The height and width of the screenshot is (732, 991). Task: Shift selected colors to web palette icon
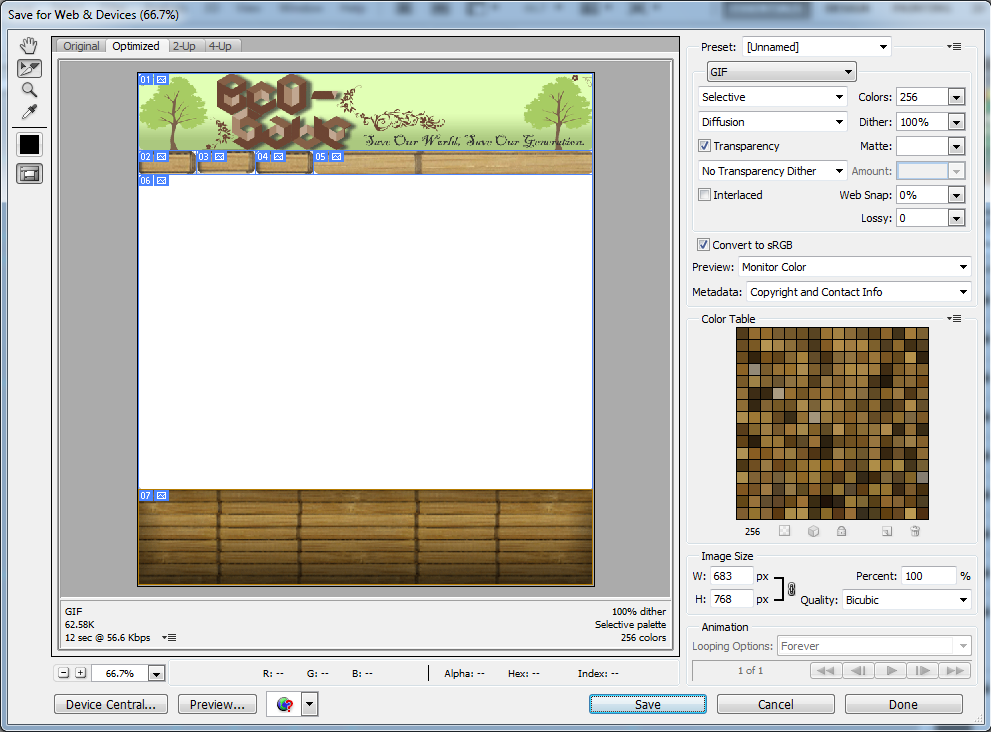pyautogui.click(x=813, y=531)
